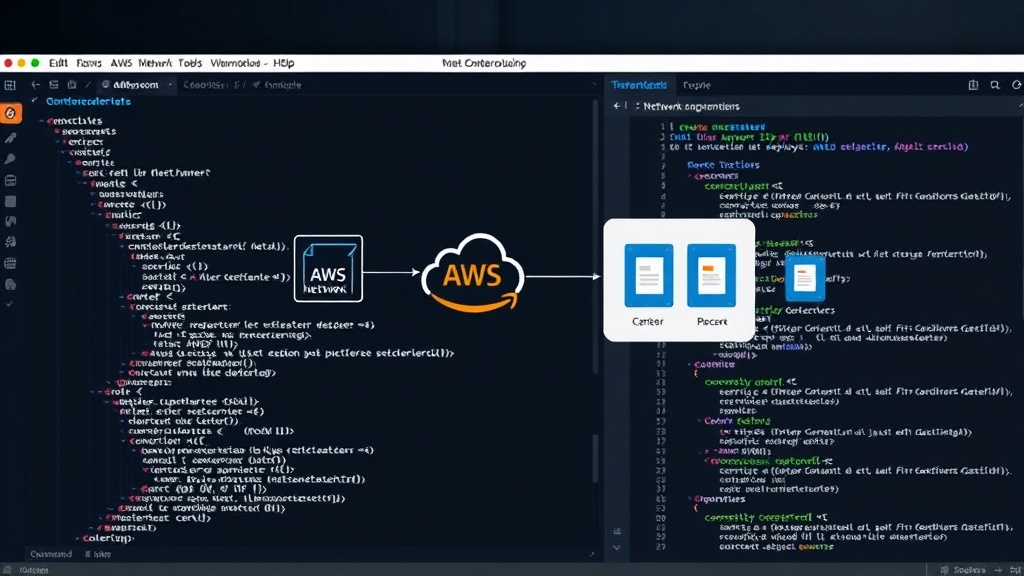The height and width of the screenshot is (576, 1024).
Task: Select the pin icon in the left sidebar
Action: tap(10, 159)
